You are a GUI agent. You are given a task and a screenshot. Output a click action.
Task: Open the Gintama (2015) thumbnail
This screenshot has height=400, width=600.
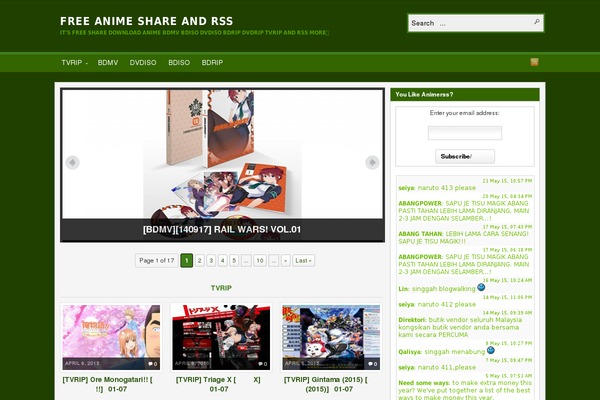(x=331, y=337)
